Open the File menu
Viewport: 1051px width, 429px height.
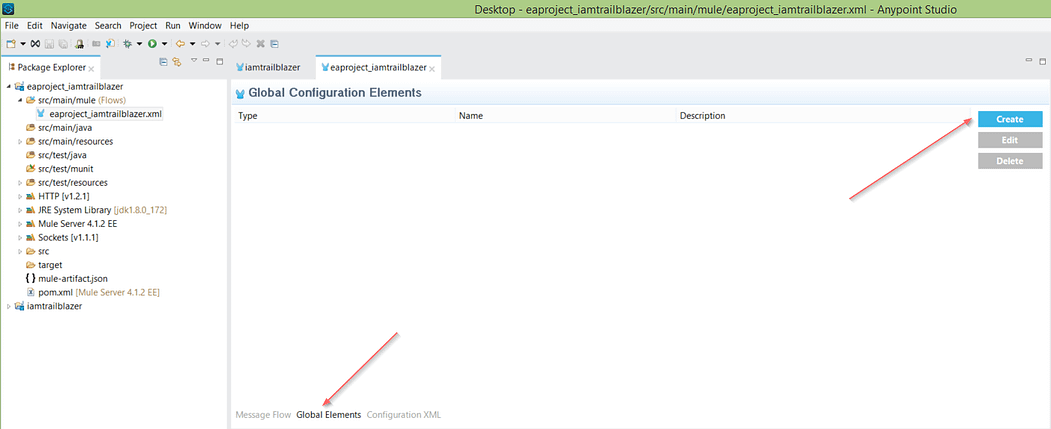click(x=11, y=25)
